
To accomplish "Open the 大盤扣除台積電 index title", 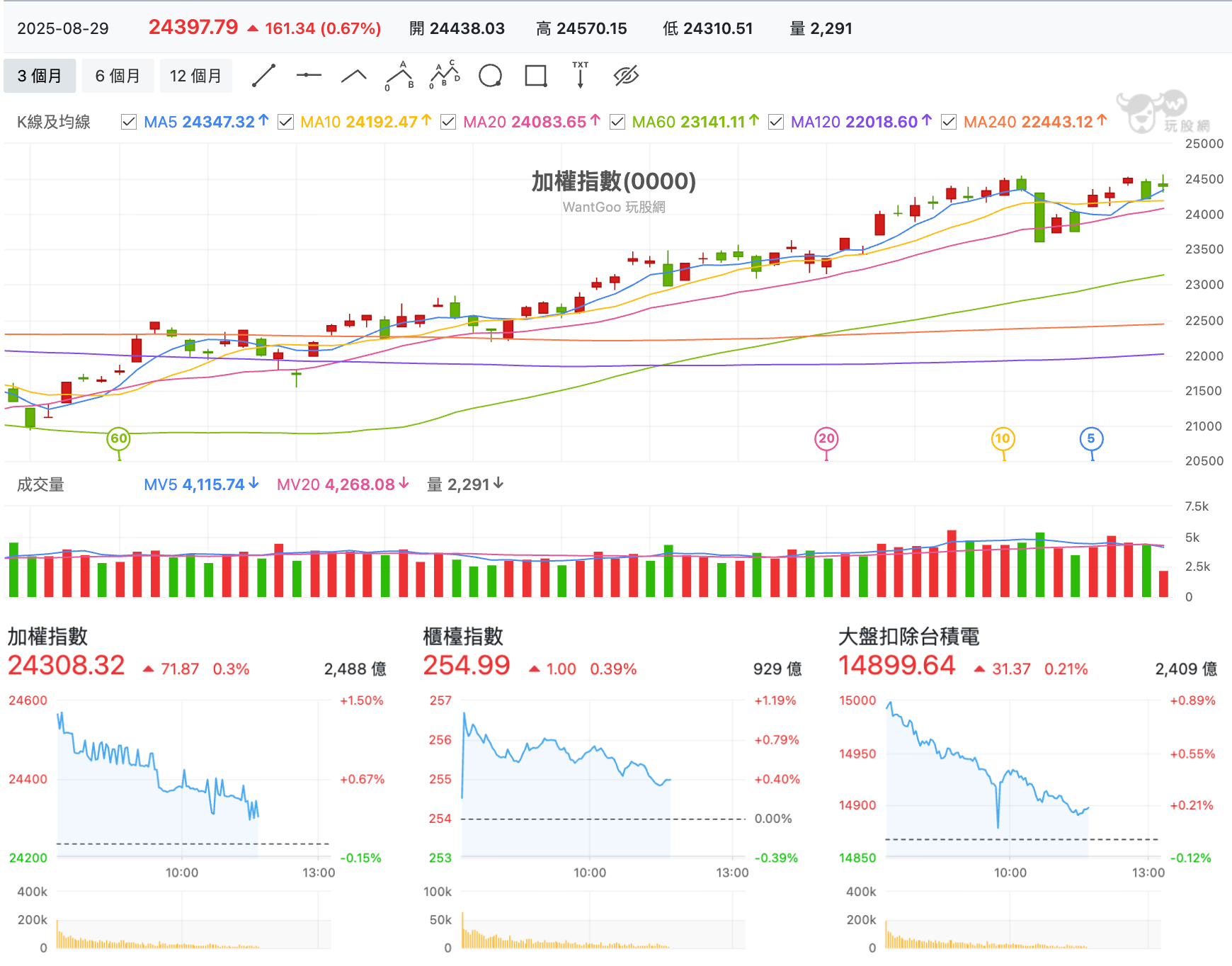I will pyautogui.click(x=908, y=636).
